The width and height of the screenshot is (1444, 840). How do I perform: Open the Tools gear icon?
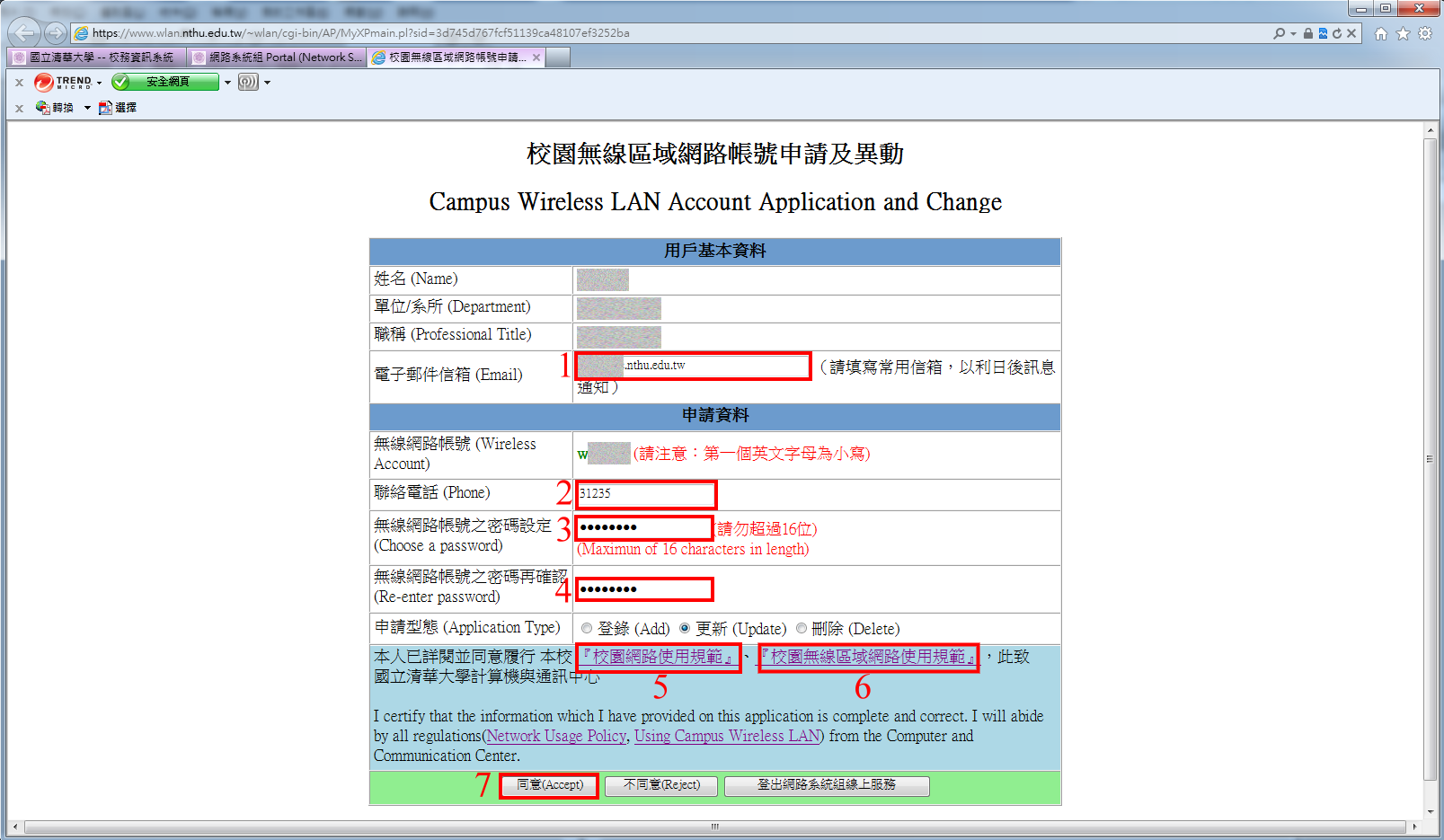click(x=1425, y=34)
